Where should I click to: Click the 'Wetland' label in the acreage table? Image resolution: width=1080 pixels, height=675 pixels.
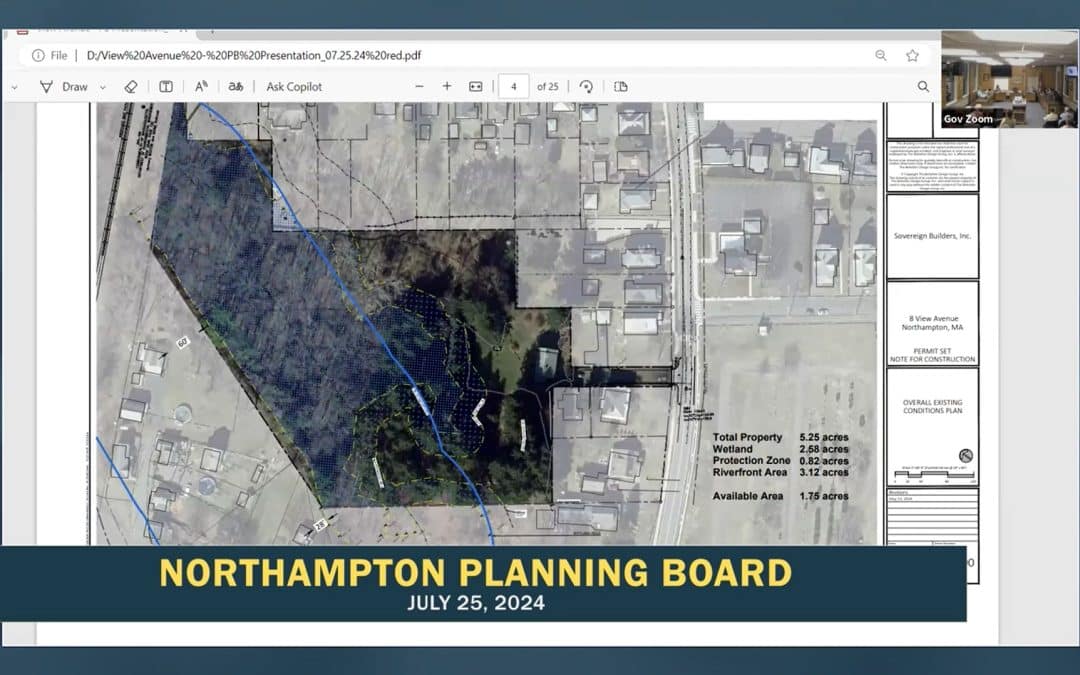click(733, 449)
